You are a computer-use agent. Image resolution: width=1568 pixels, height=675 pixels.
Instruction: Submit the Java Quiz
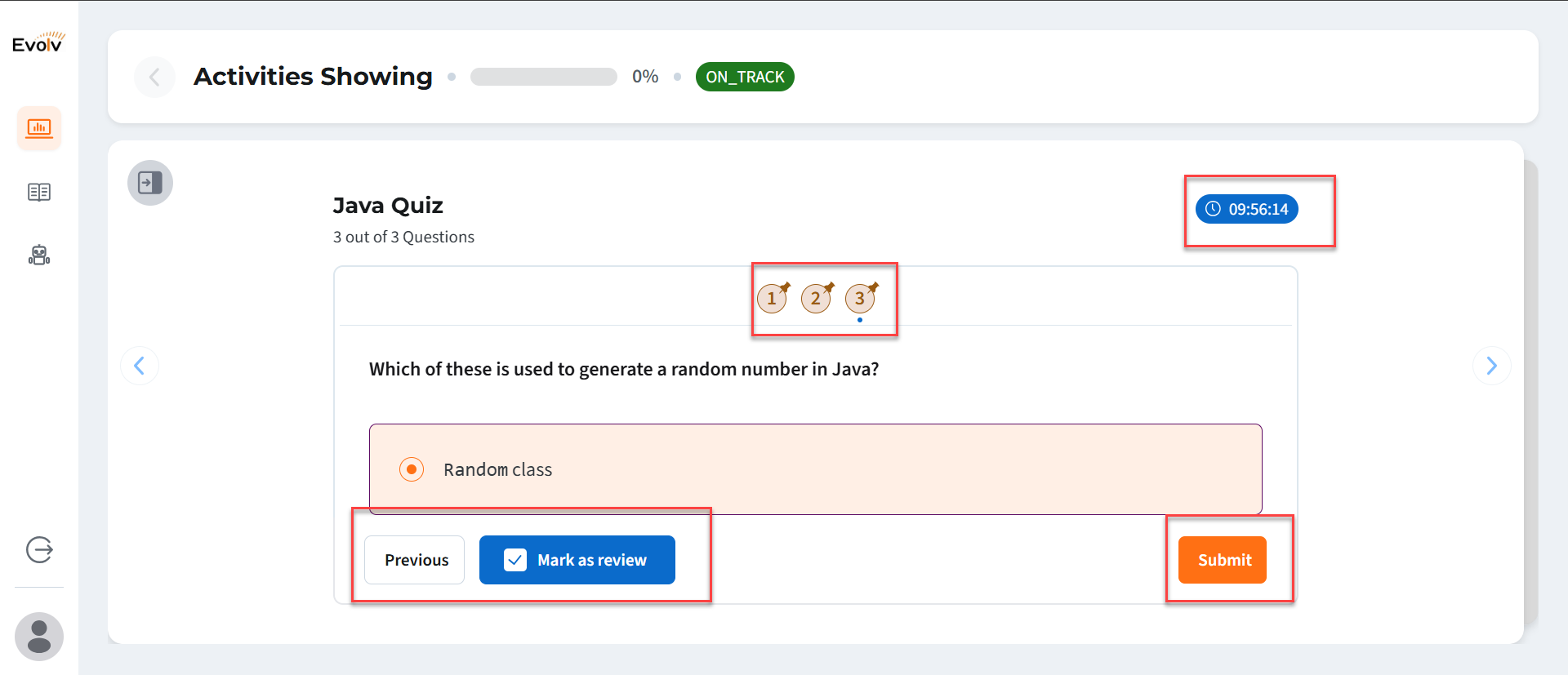click(x=1223, y=560)
